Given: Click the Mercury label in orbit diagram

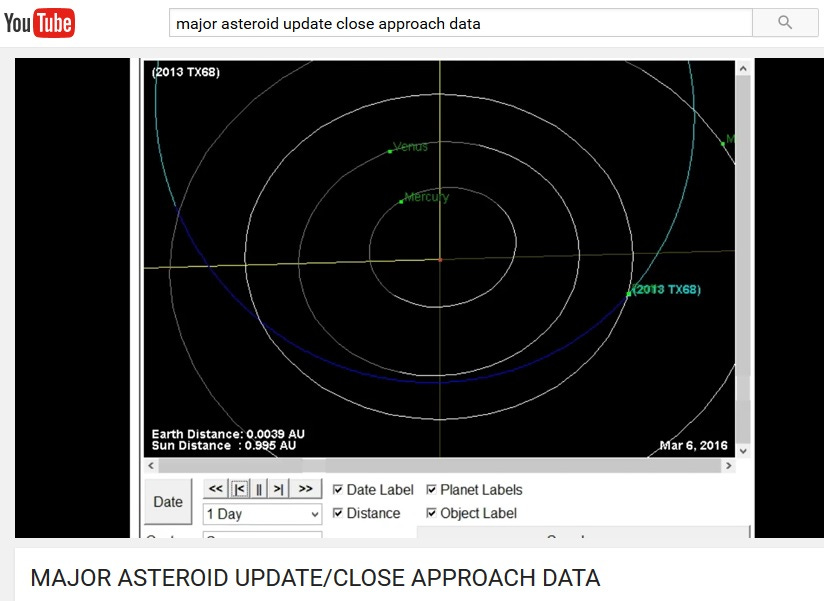Looking at the screenshot, I should tap(427, 197).
